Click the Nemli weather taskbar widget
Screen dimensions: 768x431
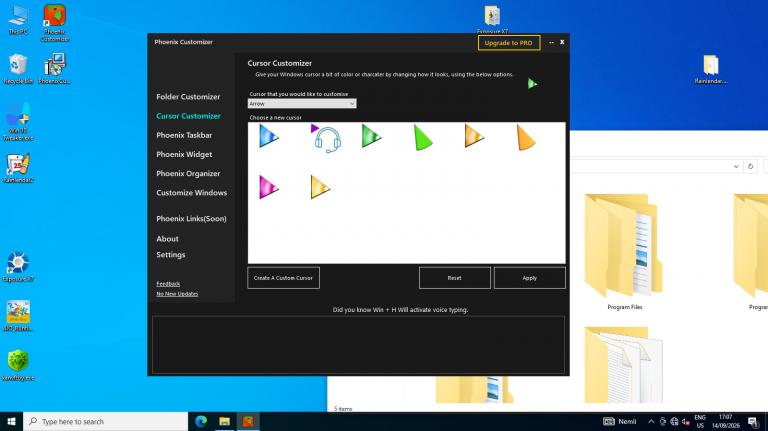(x=620, y=421)
